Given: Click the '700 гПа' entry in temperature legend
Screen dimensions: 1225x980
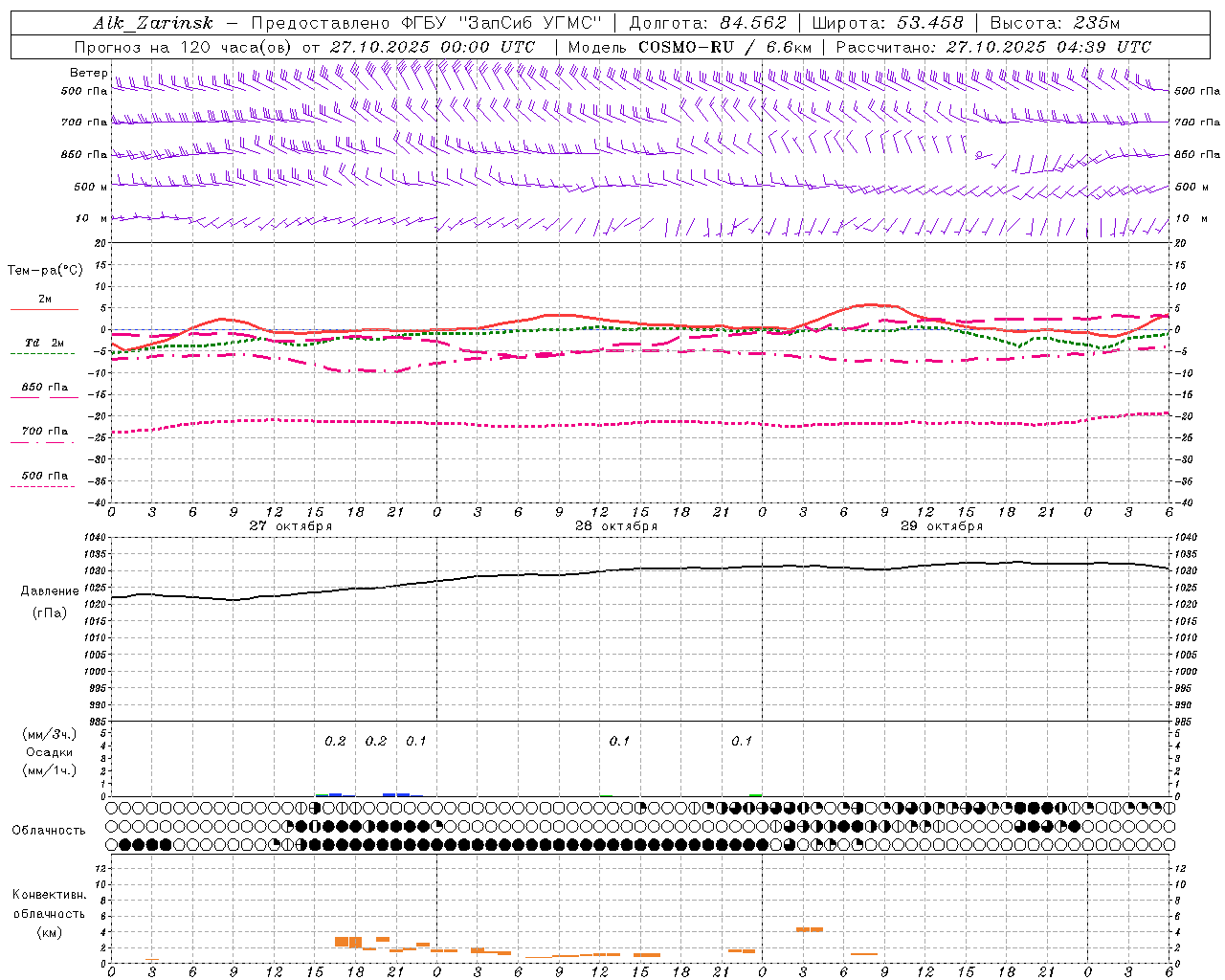Looking at the screenshot, I should coord(45,432).
